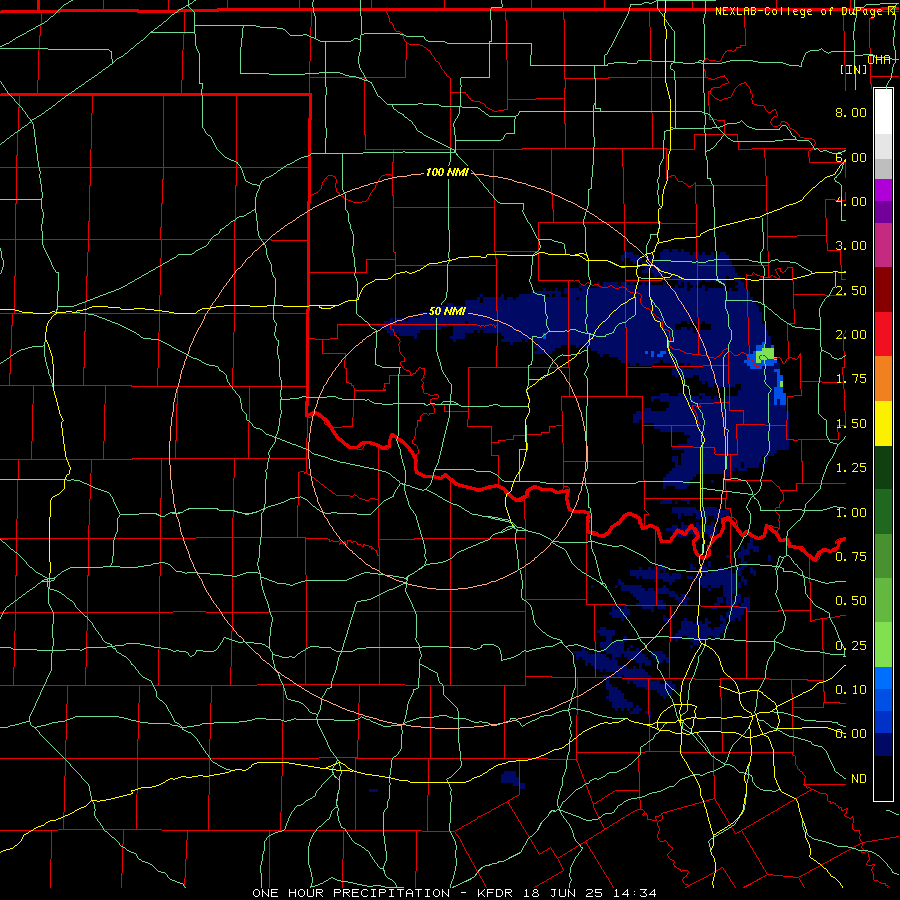Viewport: 900px width, 900px height.
Task: Click the "2.50" legend value
Action: (851, 290)
